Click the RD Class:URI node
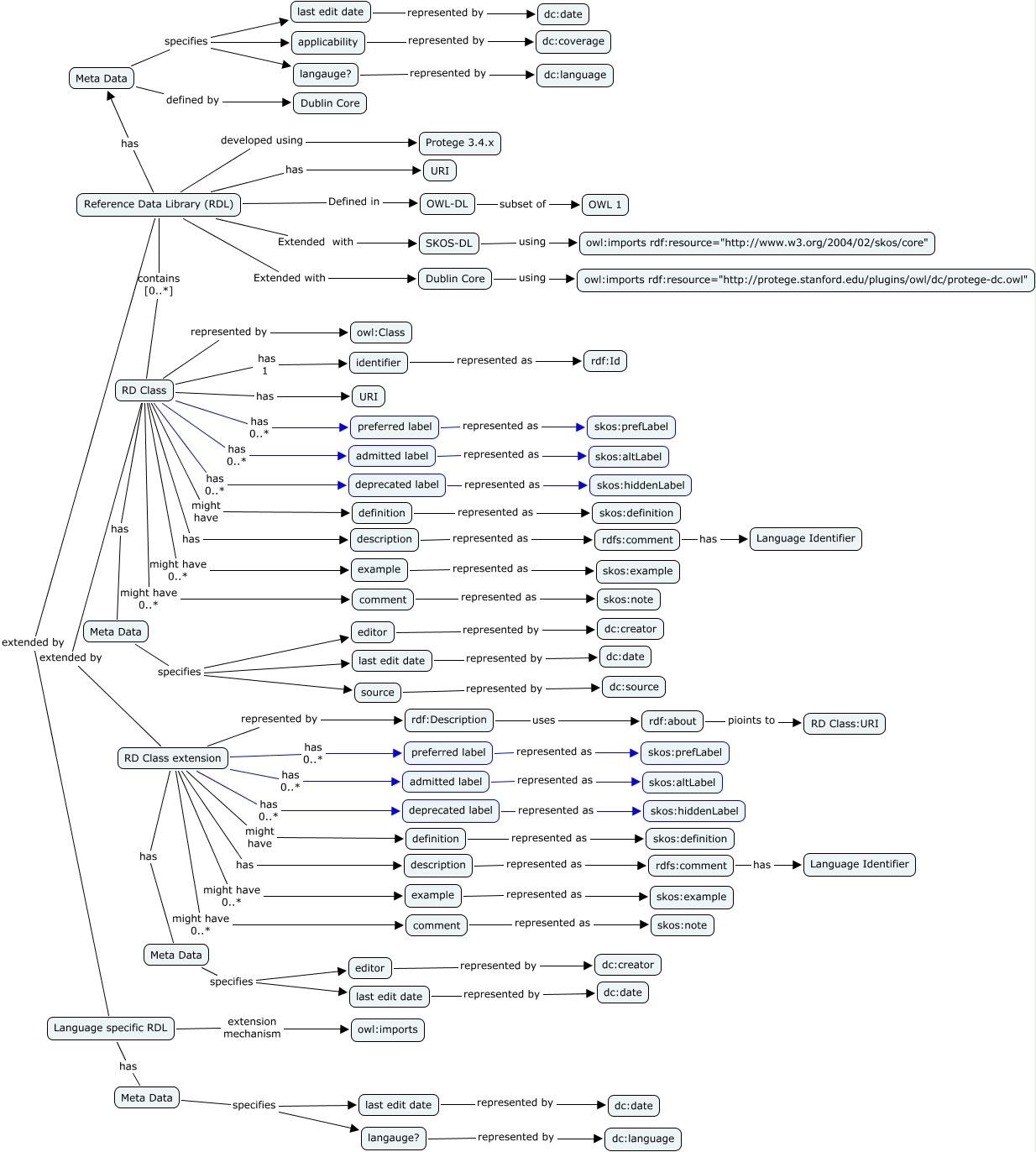 point(844,724)
